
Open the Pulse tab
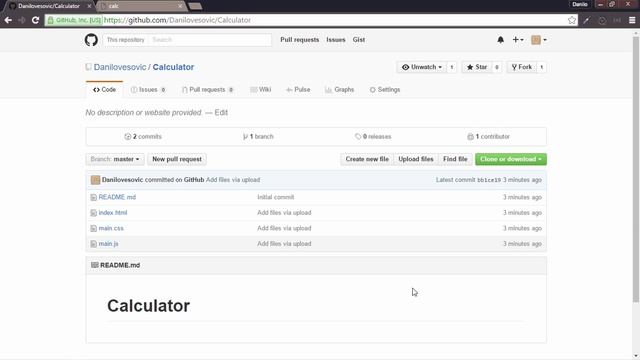pos(298,90)
